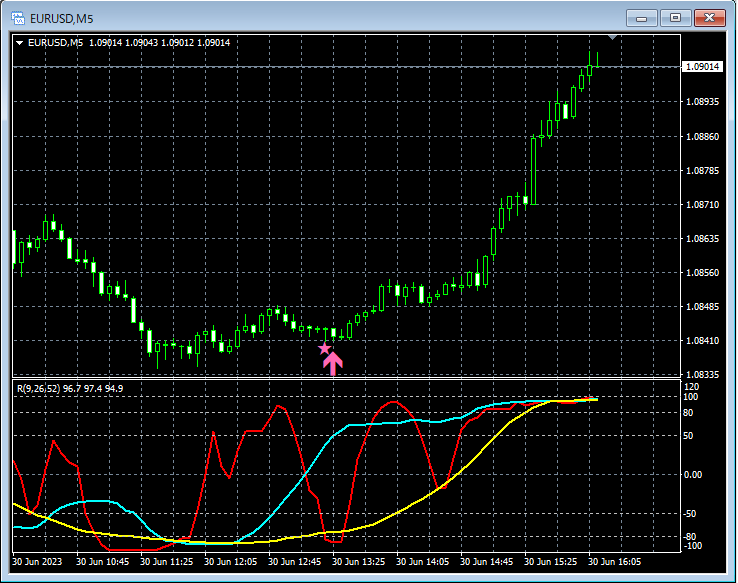Click the 30 Jun 16:05 time label
Image resolution: width=738 pixels, height=583 pixels.
coord(614,562)
